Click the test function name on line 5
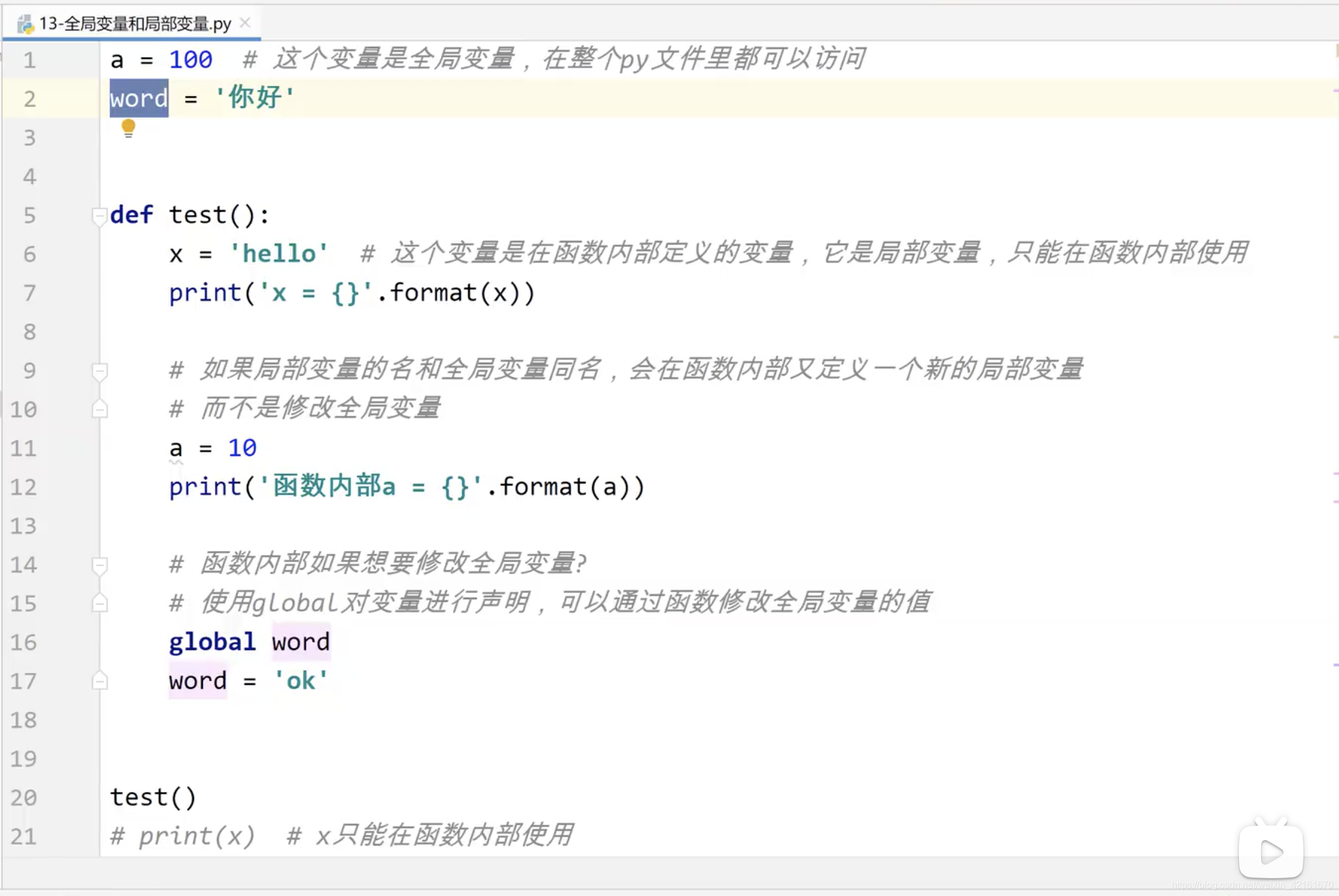The width and height of the screenshot is (1339, 896). [x=198, y=215]
